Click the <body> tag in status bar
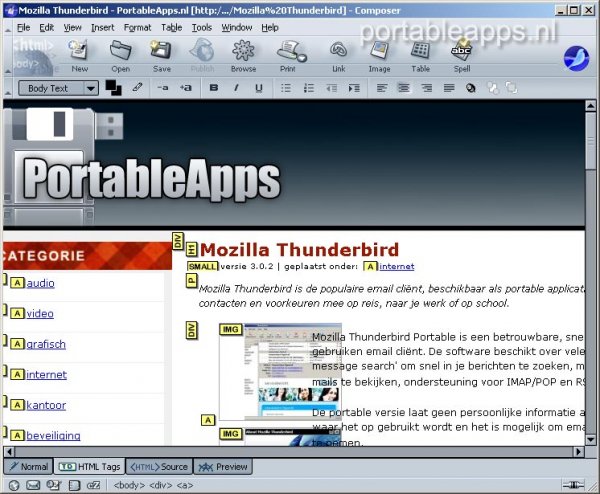 click(x=129, y=485)
